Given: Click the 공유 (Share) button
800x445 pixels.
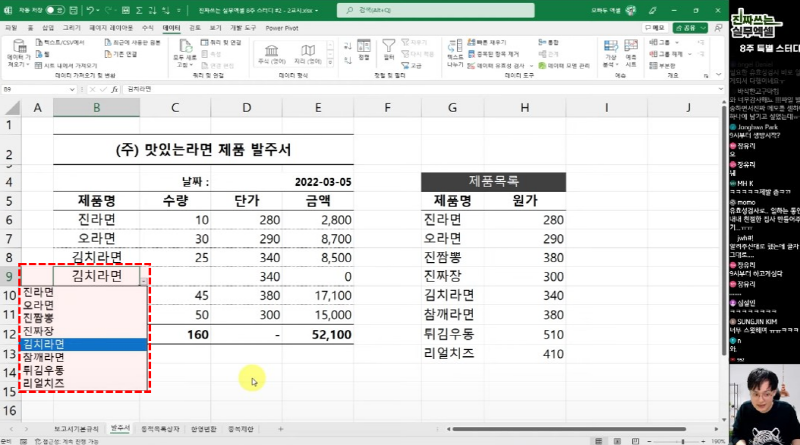Looking at the screenshot, I should (x=689, y=28).
